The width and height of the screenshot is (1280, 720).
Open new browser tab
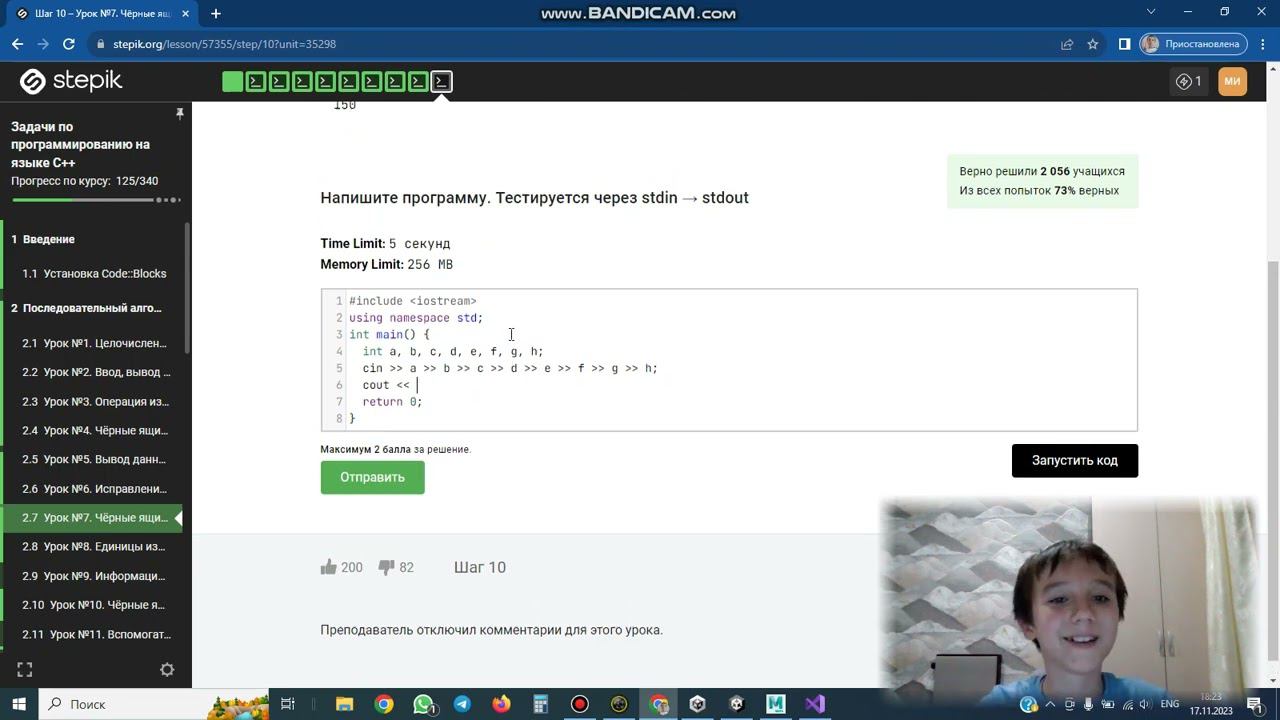pyautogui.click(x=216, y=13)
